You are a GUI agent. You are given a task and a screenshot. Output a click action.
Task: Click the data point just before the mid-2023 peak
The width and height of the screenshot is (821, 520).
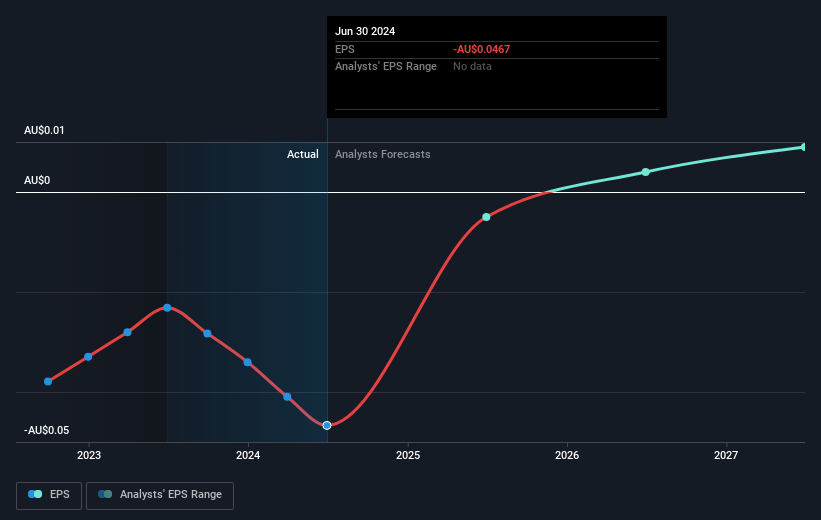tap(127, 332)
